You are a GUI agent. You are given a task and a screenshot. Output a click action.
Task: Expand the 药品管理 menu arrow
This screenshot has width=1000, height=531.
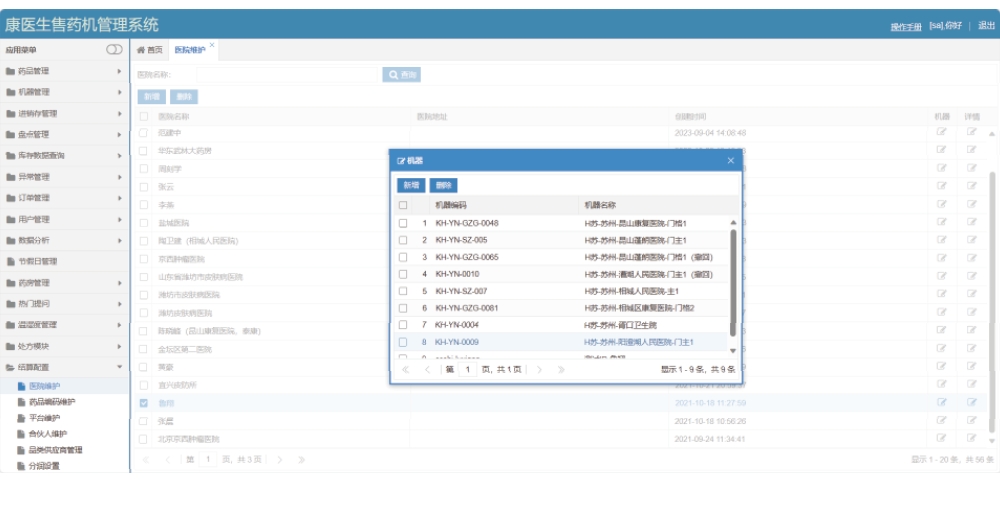119,71
